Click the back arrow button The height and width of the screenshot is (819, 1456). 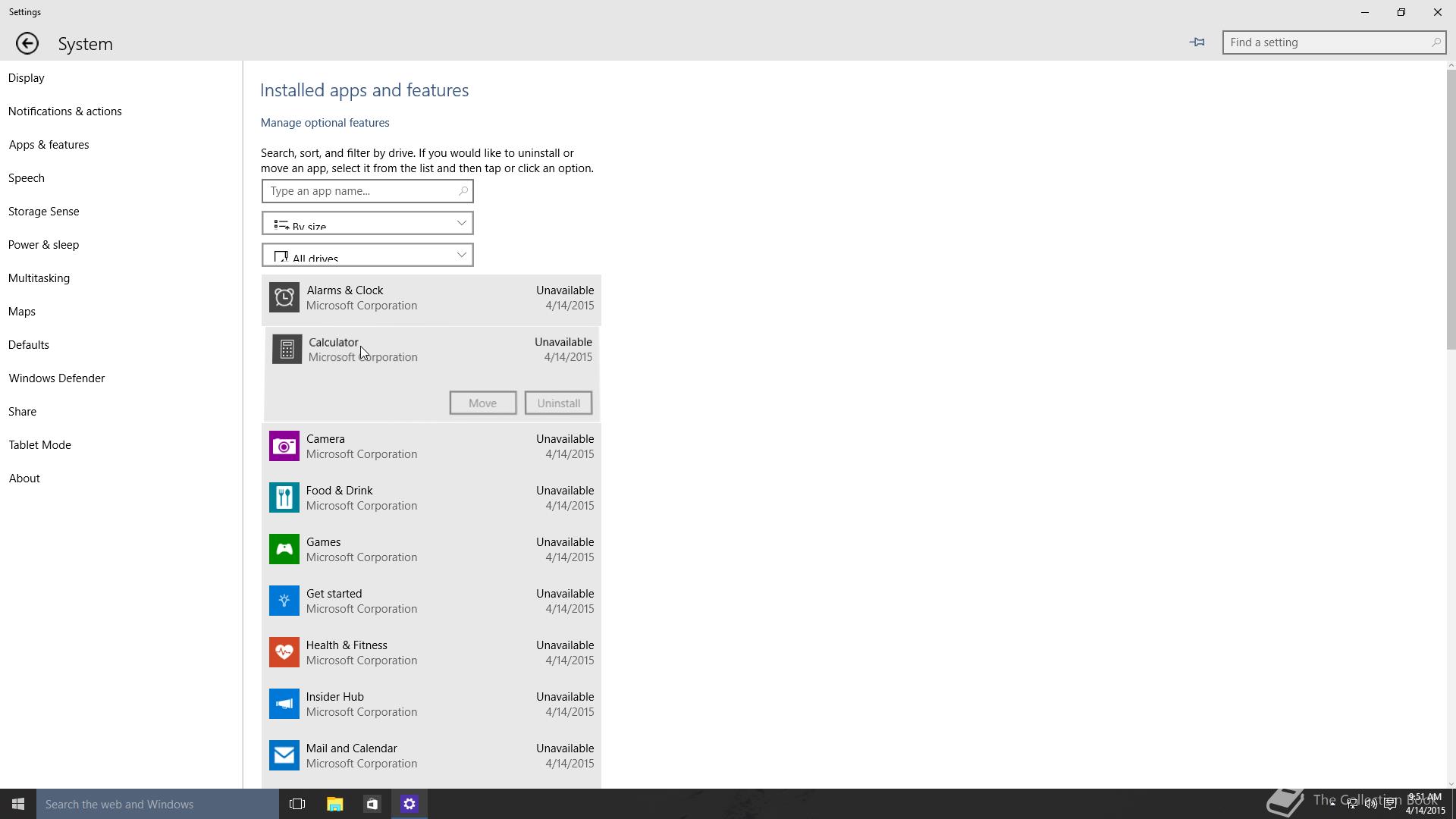pyautogui.click(x=27, y=43)
